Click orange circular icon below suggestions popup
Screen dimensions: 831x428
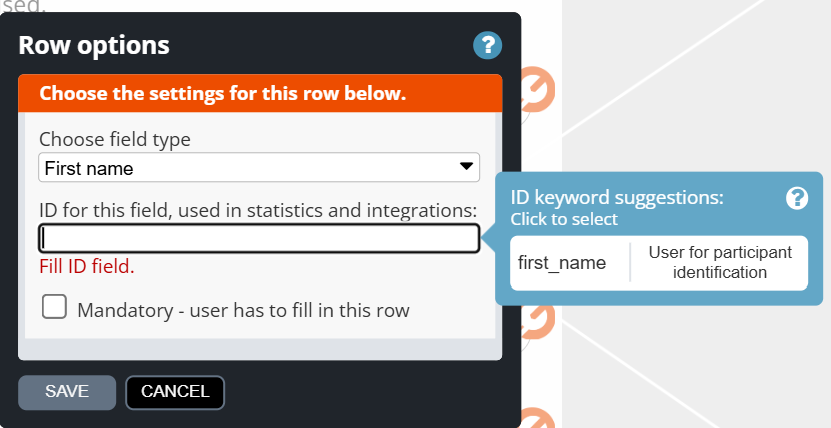tap(538, 320)
